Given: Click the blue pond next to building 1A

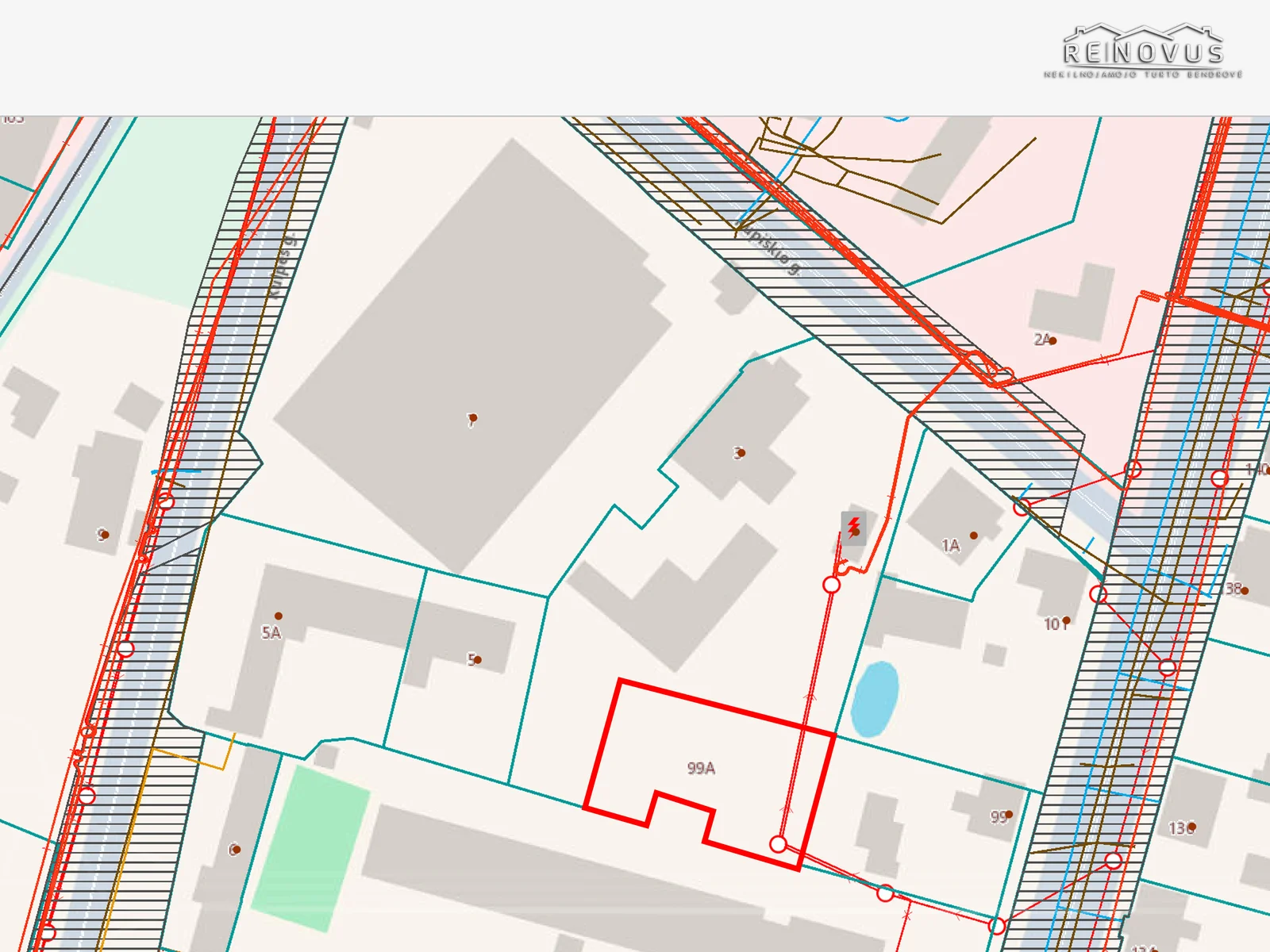Looking at the screenshot, I should pos(875,700).
